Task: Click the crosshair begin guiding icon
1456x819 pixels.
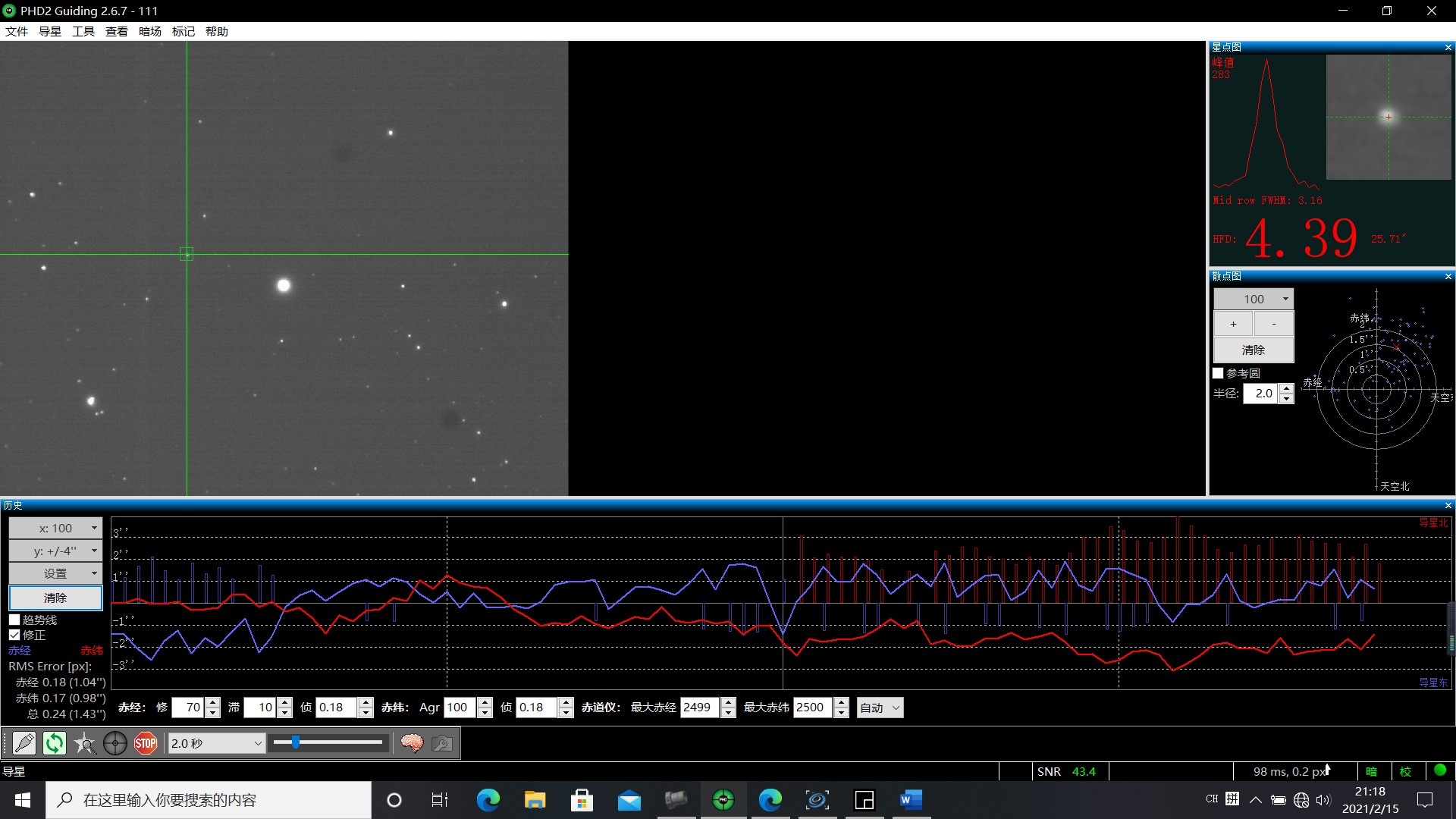Action: coord(115,743)
